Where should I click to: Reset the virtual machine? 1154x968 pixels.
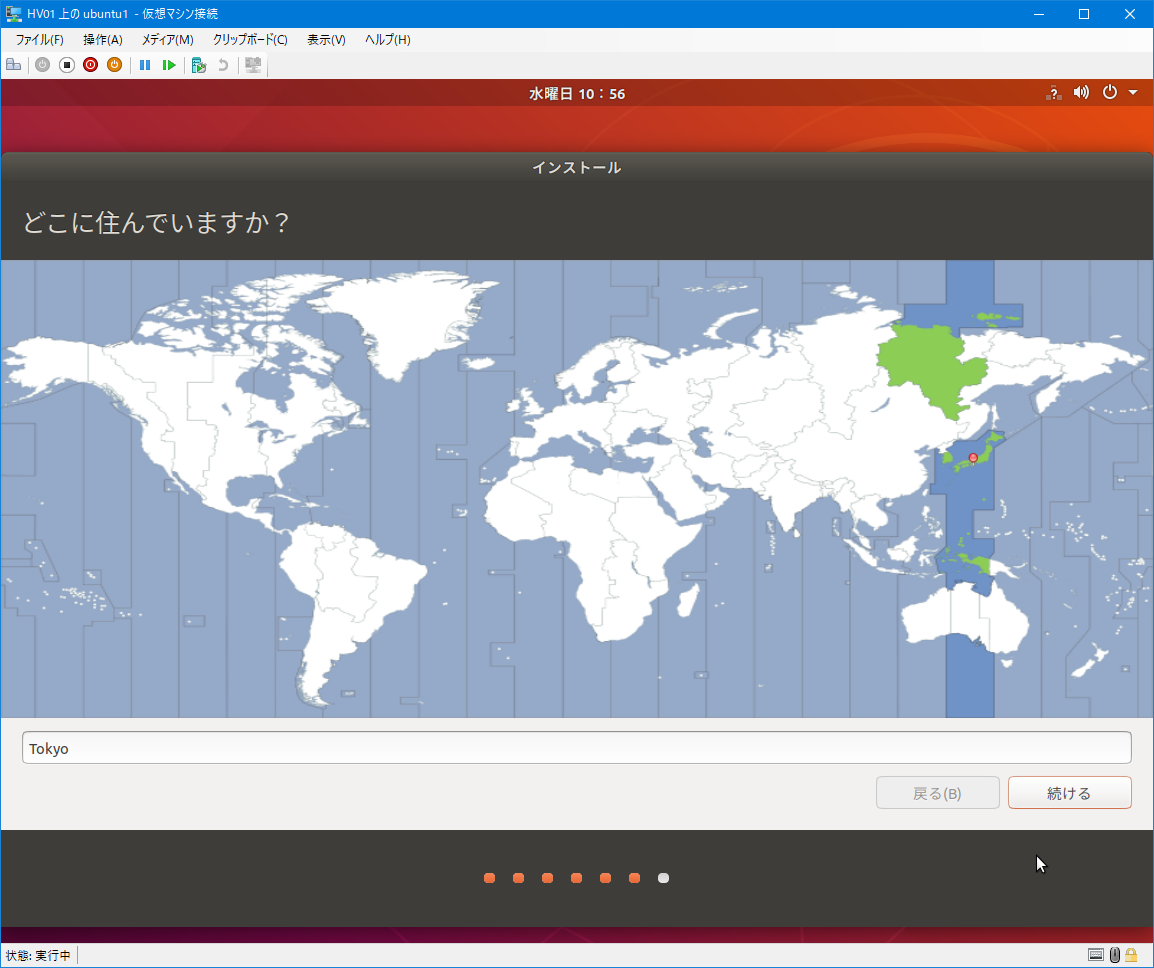pyautogui.click(x=170, y=64)
